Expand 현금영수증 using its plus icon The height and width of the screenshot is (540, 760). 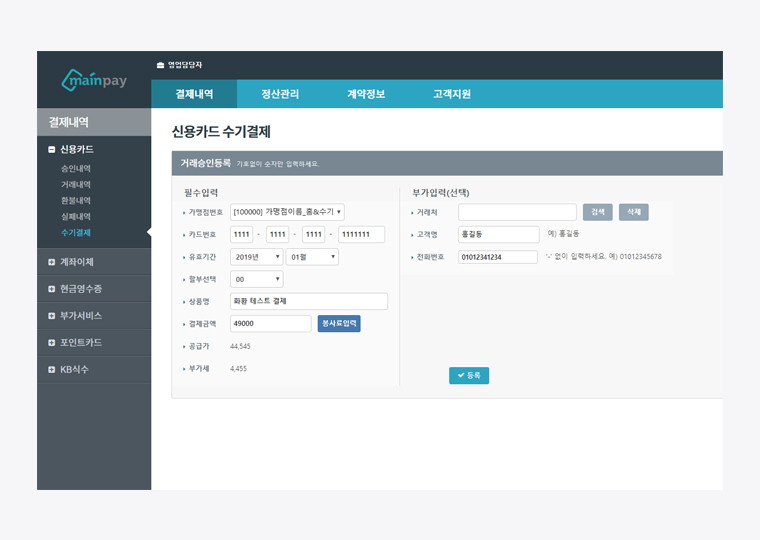[52, 289]
